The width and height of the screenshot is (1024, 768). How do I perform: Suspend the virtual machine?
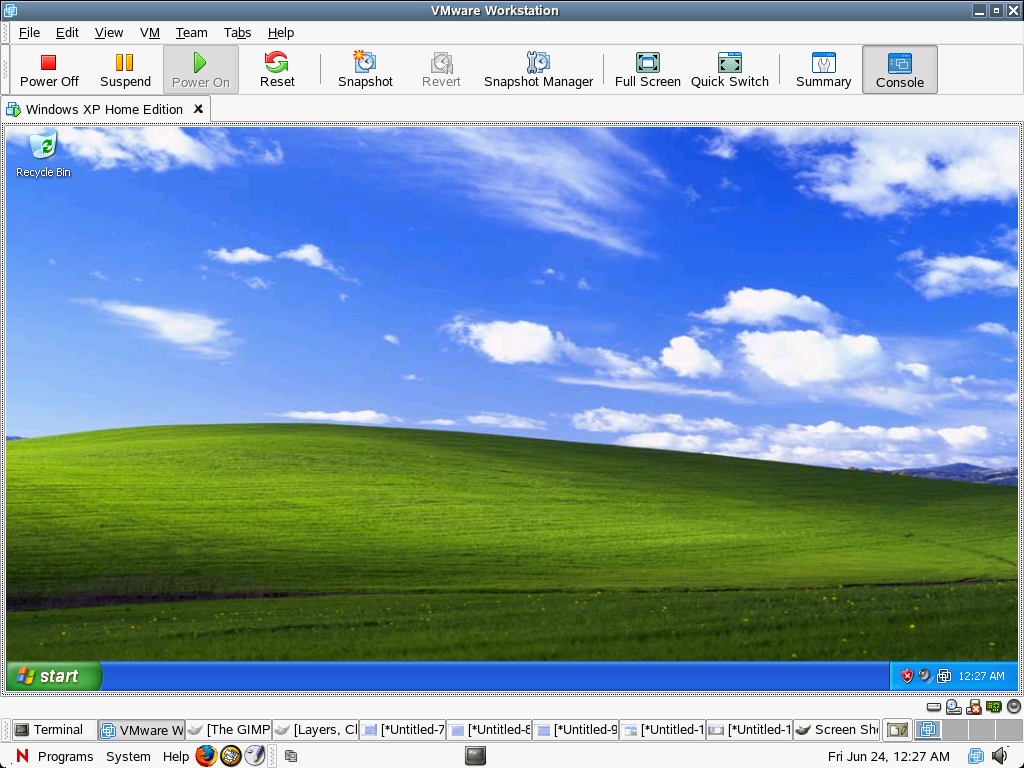(x=125, y=69)
